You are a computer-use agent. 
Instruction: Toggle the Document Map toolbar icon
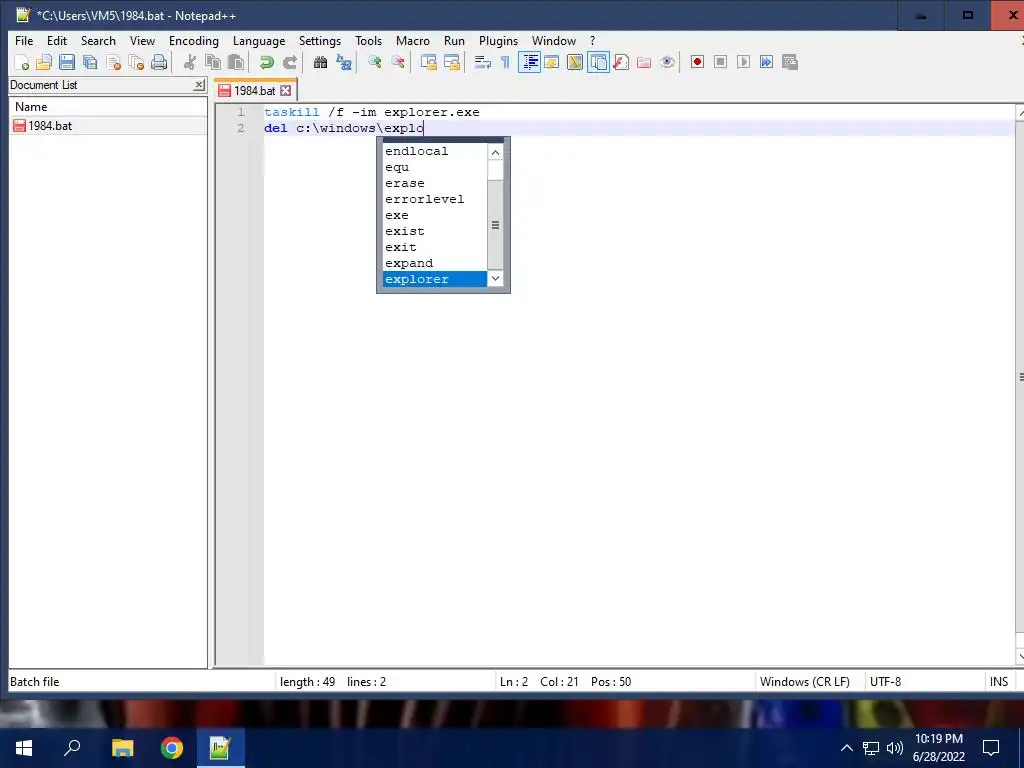point(575,62)
